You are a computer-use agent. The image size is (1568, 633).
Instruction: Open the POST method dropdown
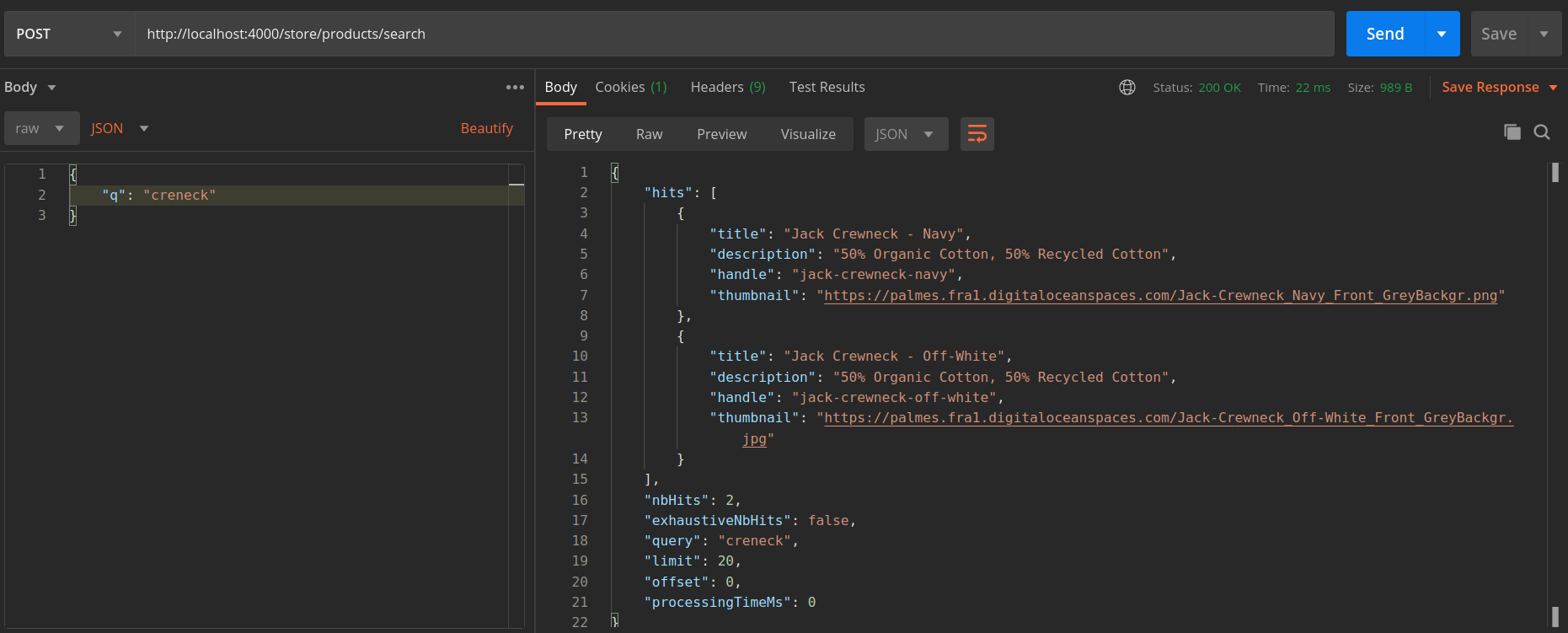tap(69, 34)
